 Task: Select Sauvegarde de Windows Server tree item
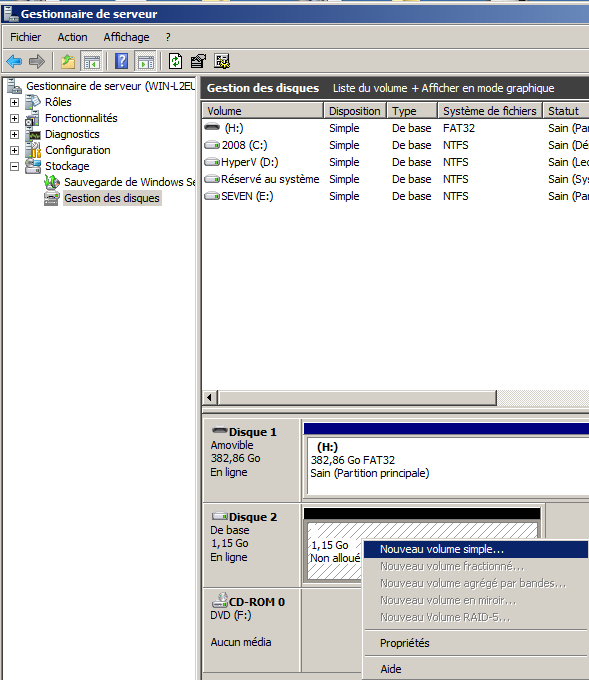point(129,182)
